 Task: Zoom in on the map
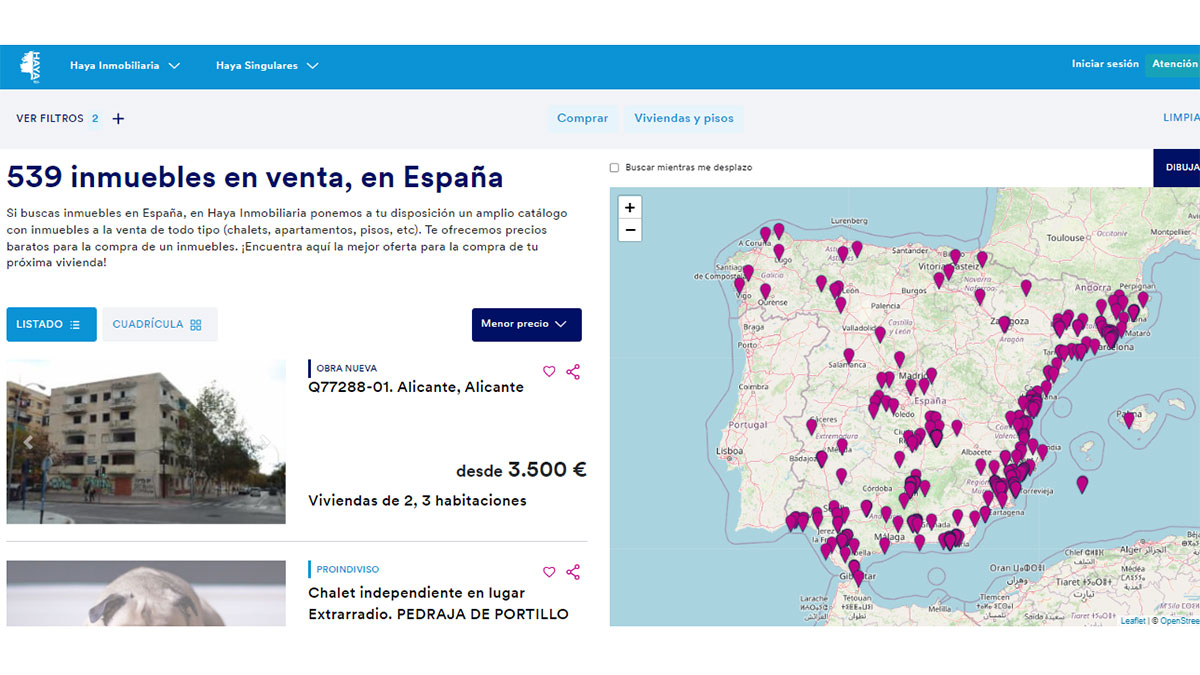point(630,208)
